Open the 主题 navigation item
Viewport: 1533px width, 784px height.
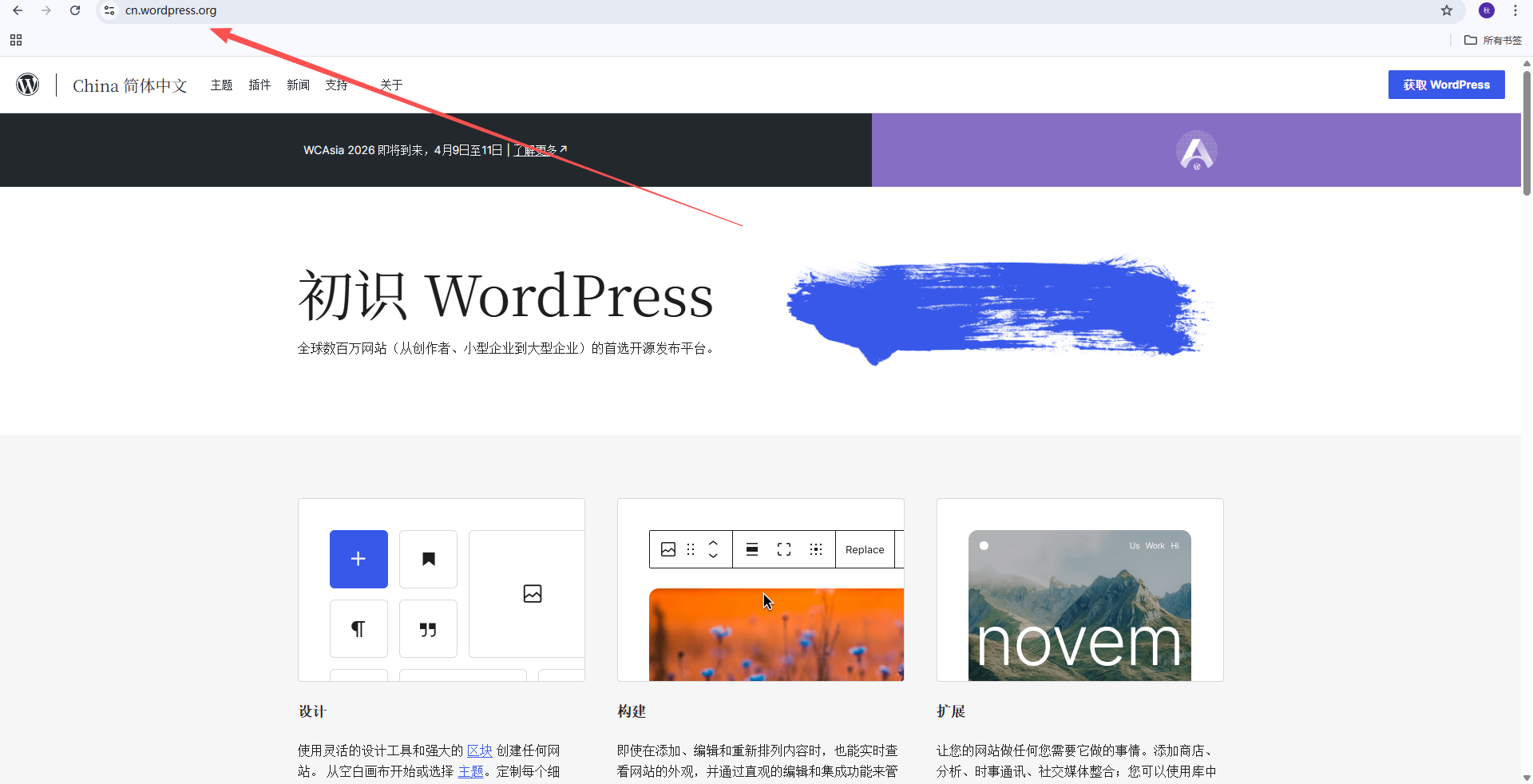click(221, 85)
